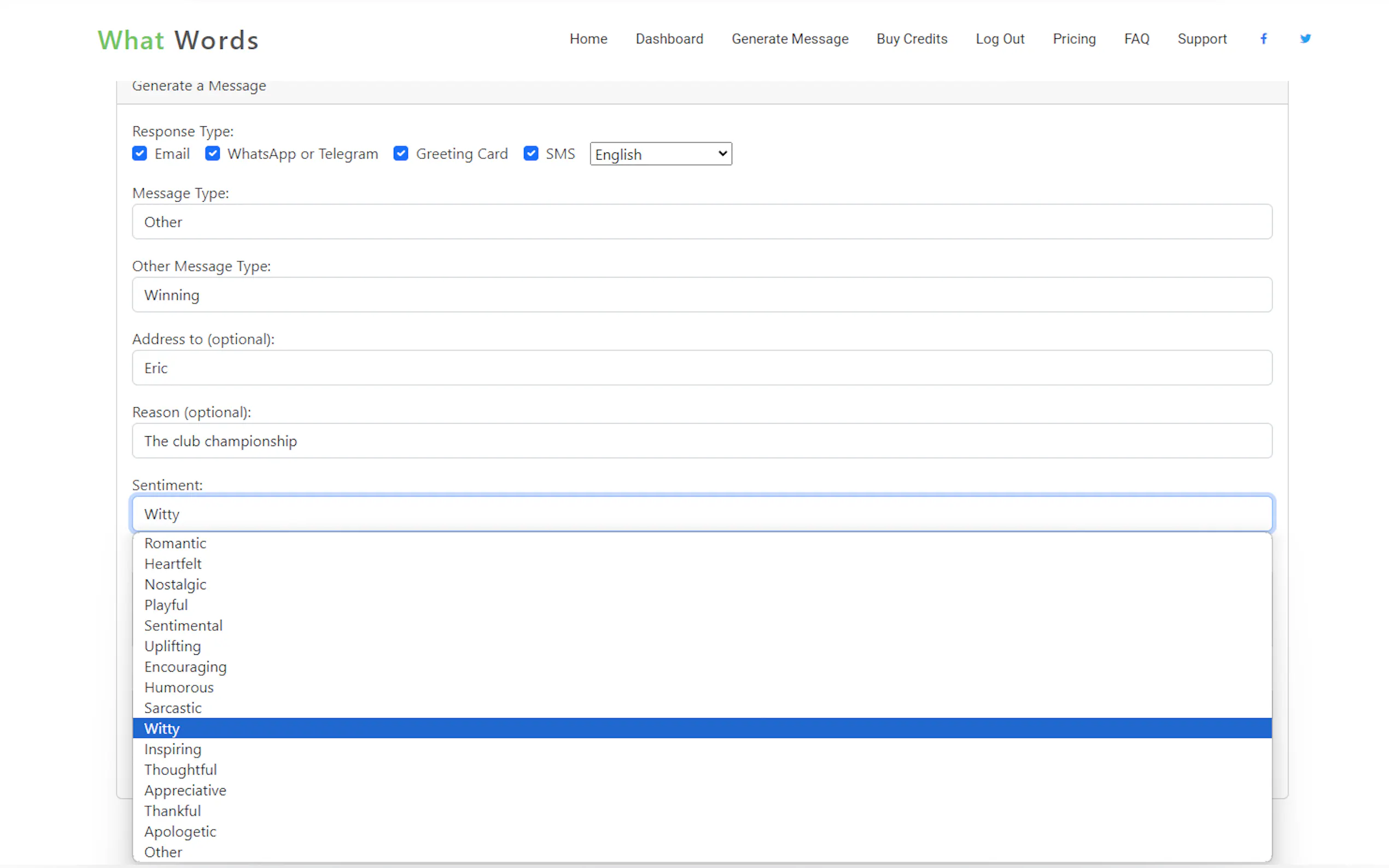The image size is (1389, 868).
Task: Open the Twitter bird icon link
Action: tap(1305, 38)
